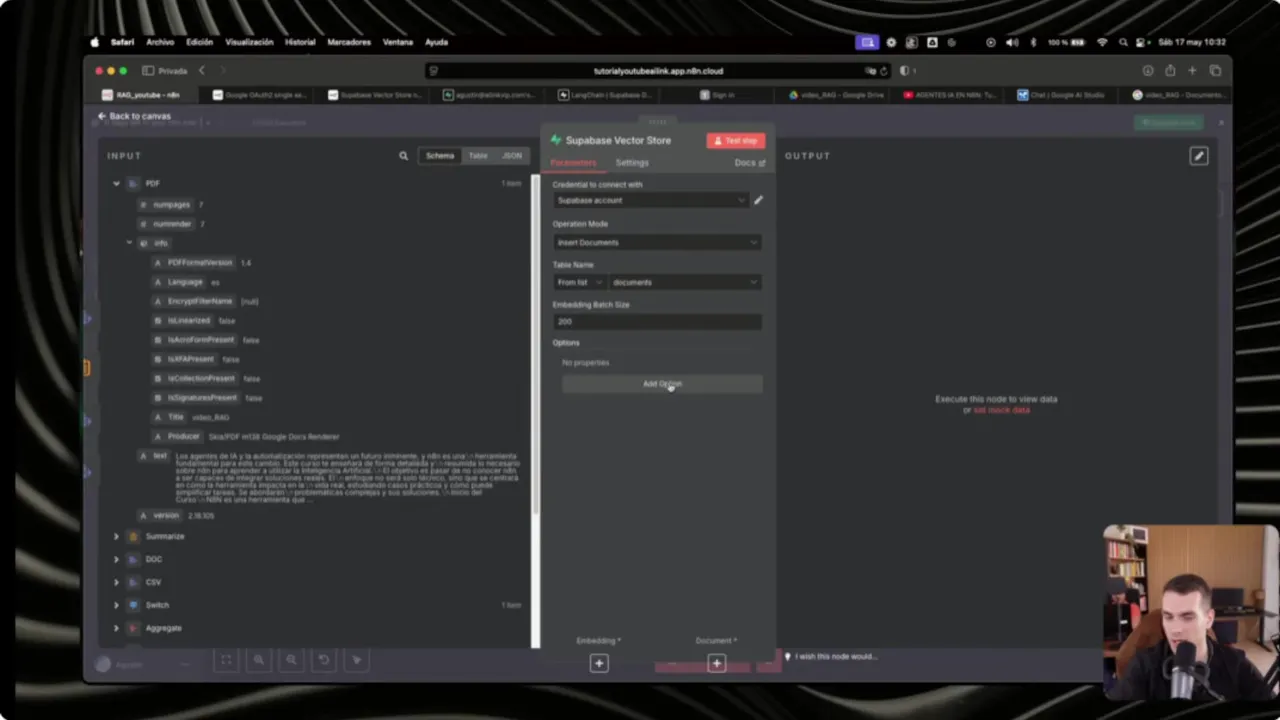Click the DOC node icon

(x=134, y=559)
